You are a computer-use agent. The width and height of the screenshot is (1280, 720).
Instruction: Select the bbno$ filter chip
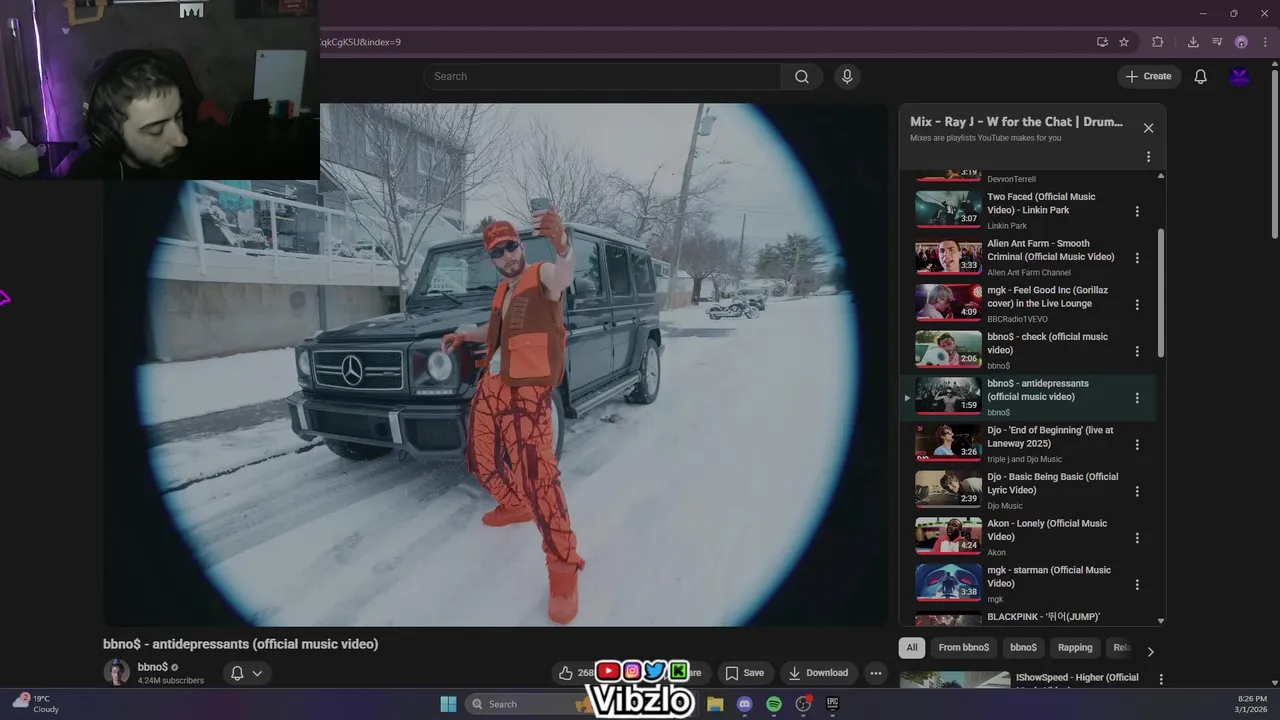point(1023,647)
